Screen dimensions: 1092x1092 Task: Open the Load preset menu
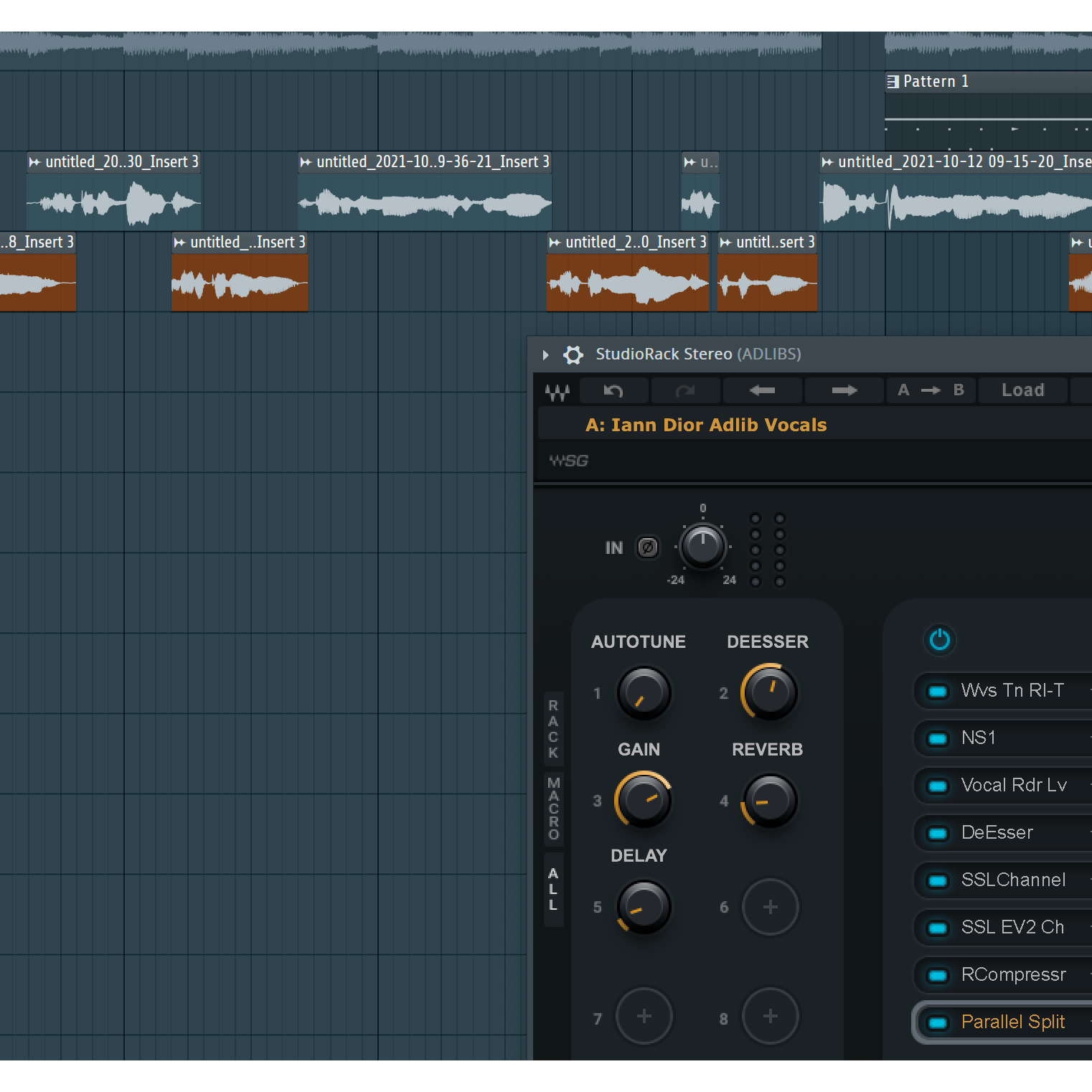[x=1023, y=390]
